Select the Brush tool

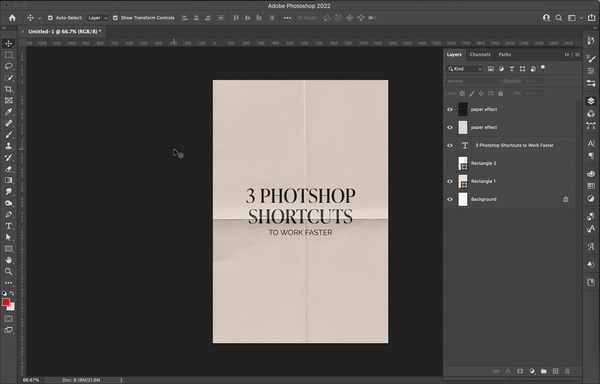tap(8, 135)
